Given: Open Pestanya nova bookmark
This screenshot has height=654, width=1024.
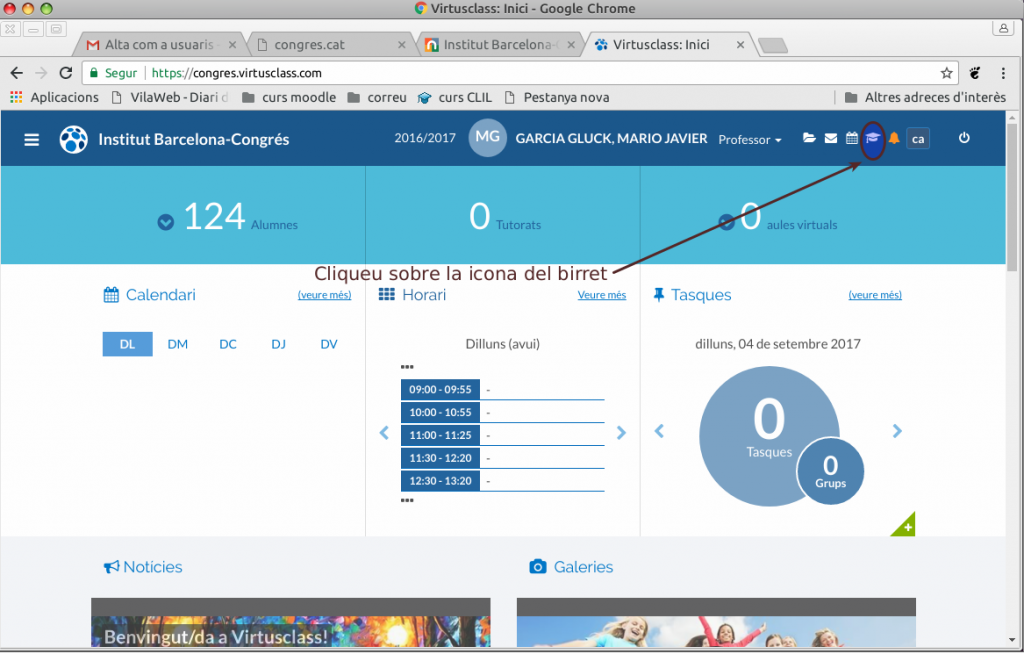Looking at the screenshot, I should tap(557, 97).
